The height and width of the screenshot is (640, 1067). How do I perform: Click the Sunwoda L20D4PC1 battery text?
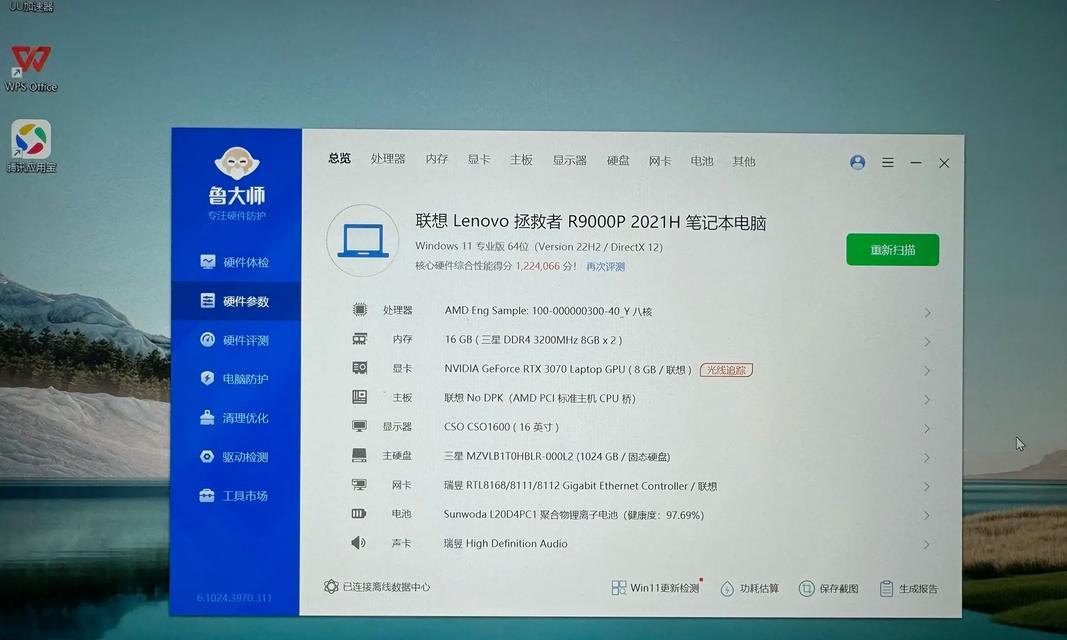[x=574, y=515]
